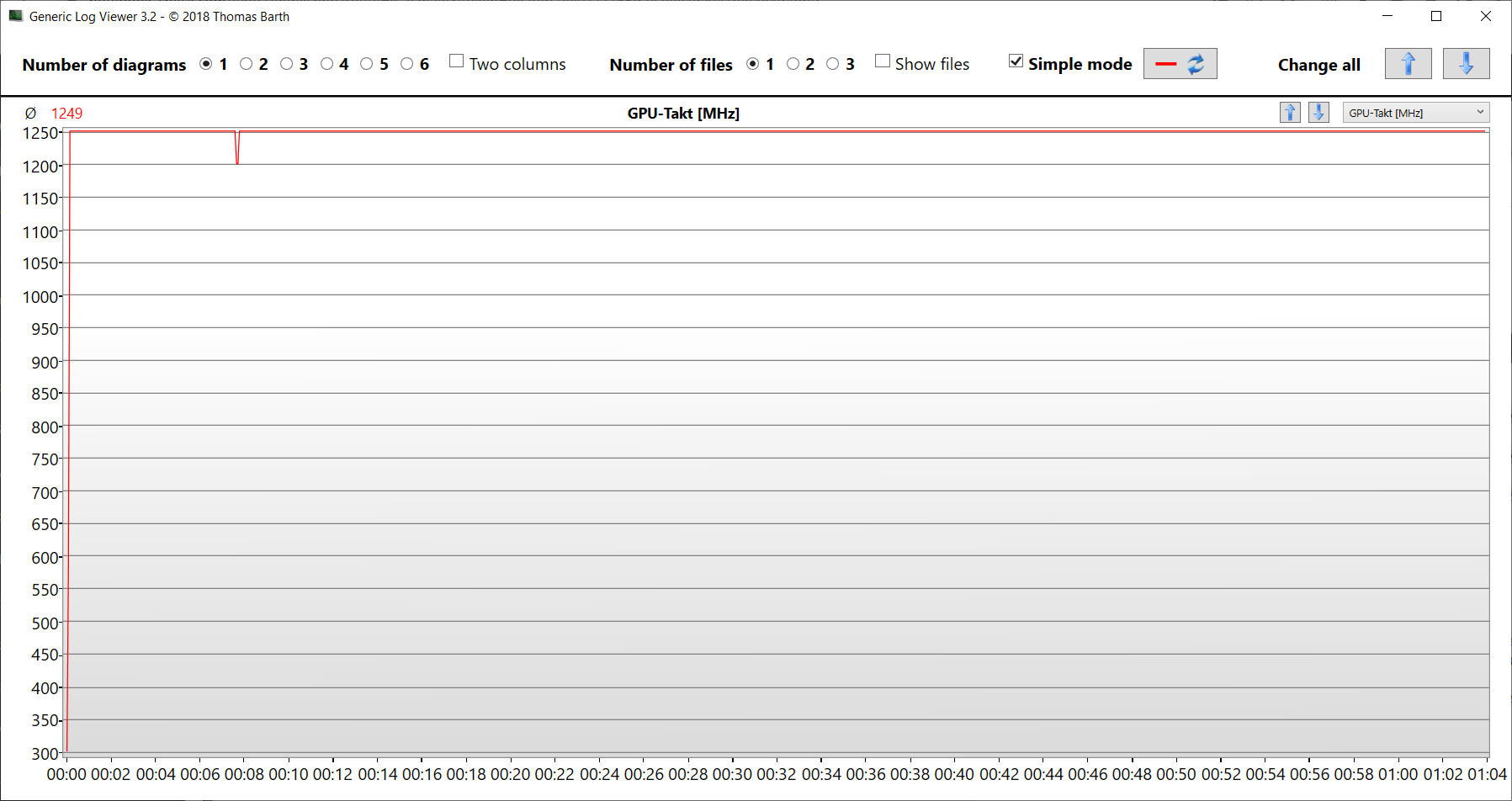The height and width of the screenshot is (801, 1512).
Task: Click the 1250 y-axis label
Action: (x=40, y=133)
